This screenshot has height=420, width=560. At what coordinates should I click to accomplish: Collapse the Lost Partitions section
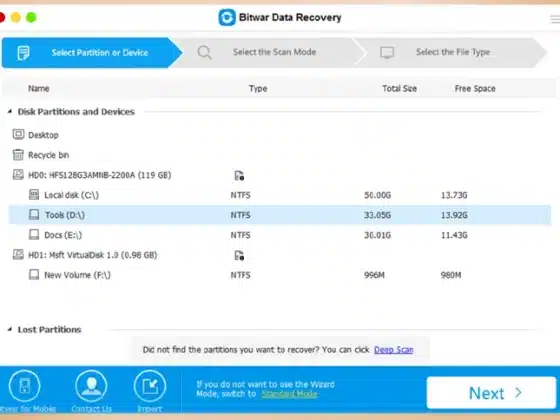10,329
